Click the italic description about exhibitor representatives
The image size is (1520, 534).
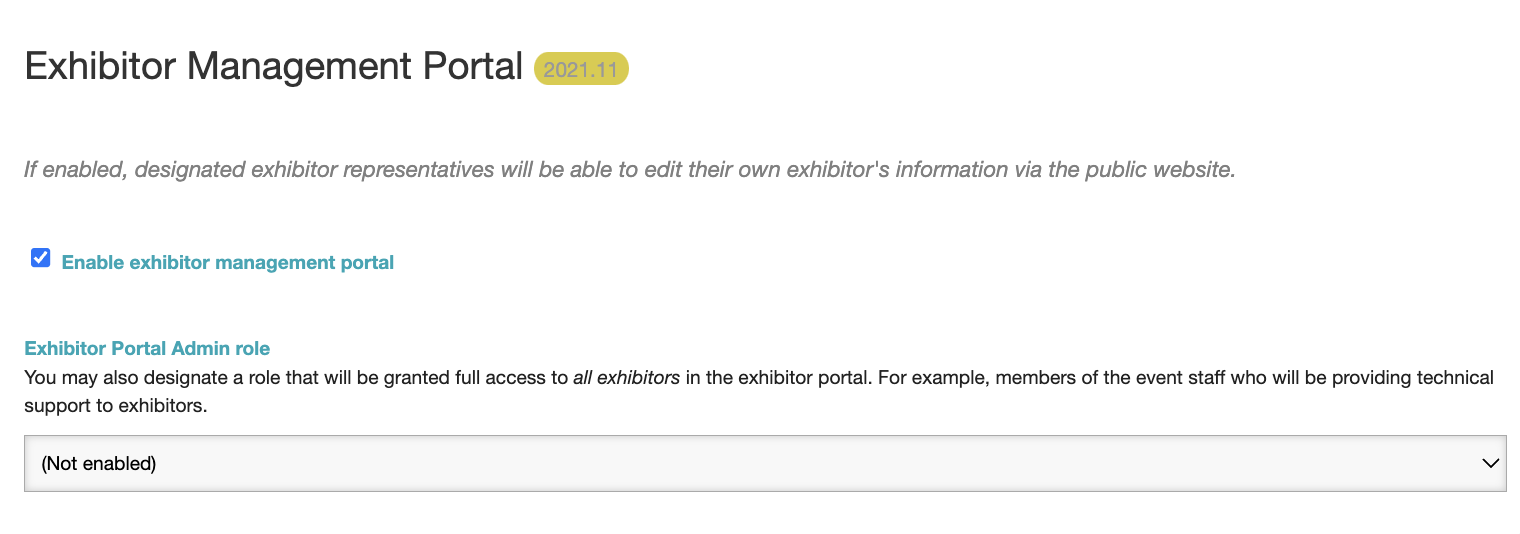pos(629,170)
